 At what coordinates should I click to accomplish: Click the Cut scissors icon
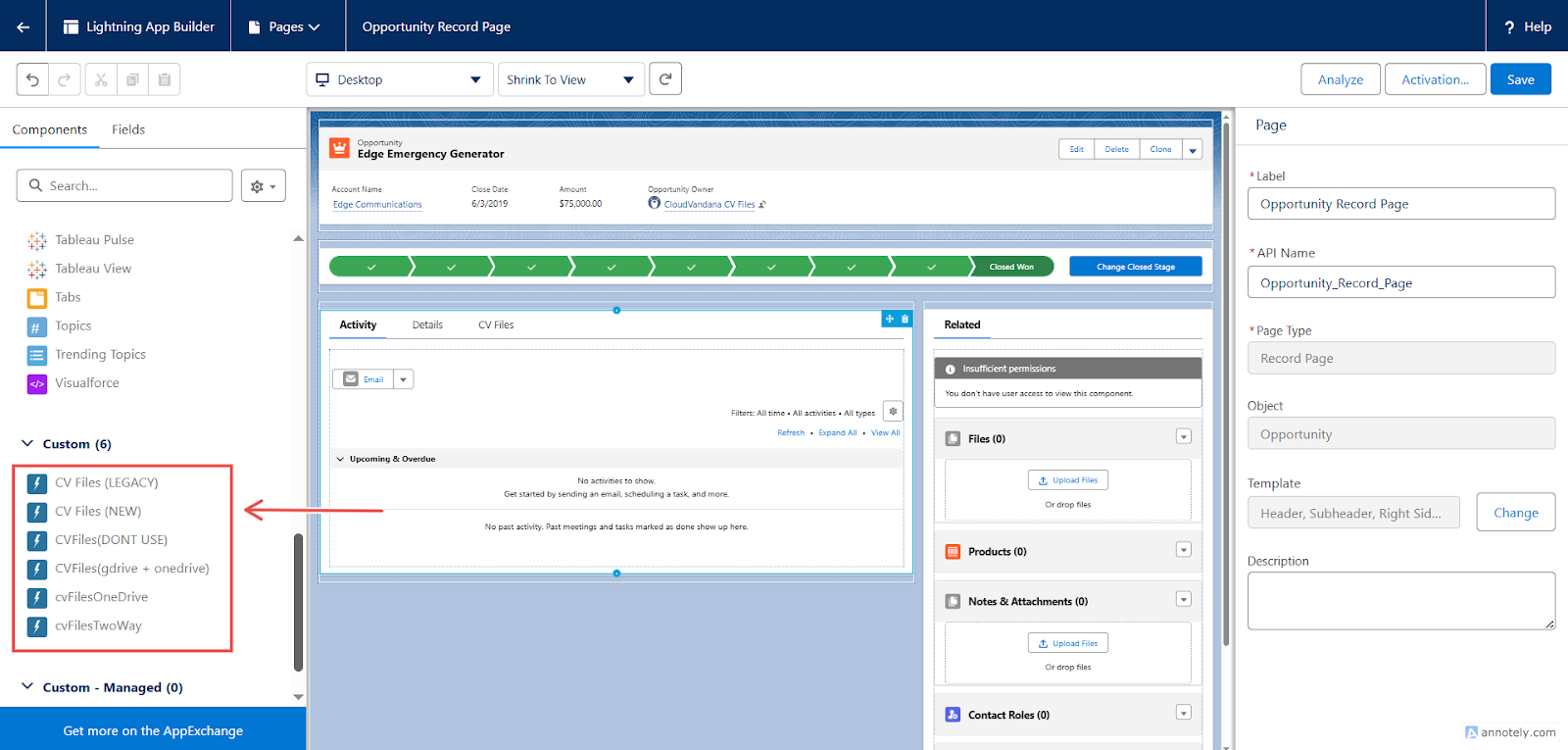point(101,79)
